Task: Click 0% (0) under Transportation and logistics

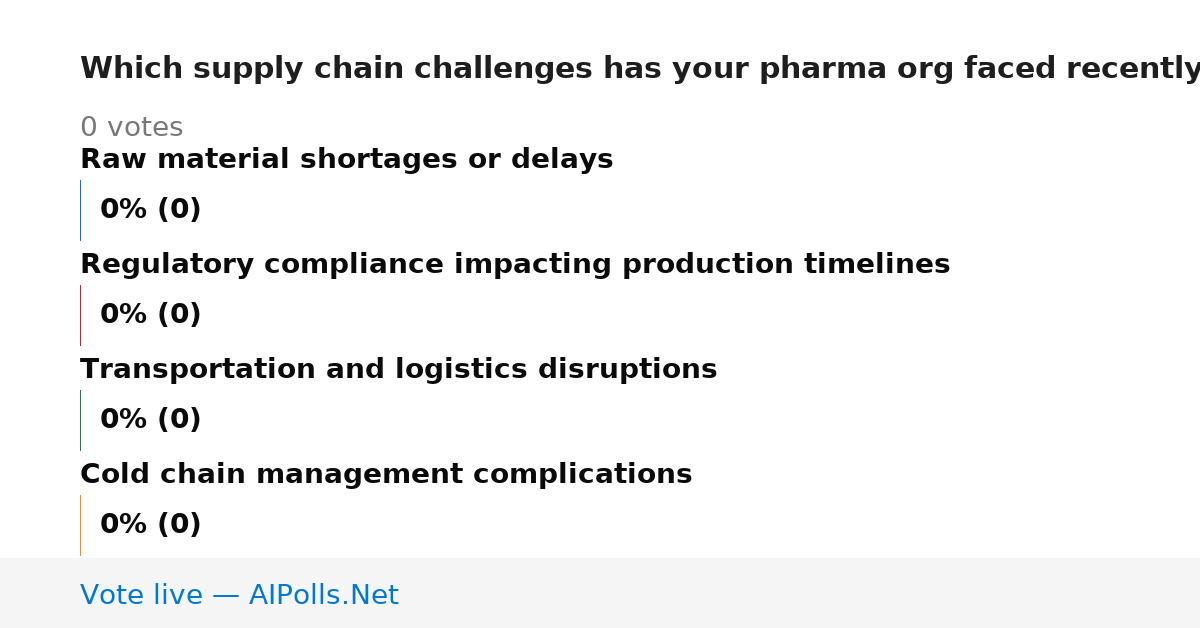Action: 150,420
